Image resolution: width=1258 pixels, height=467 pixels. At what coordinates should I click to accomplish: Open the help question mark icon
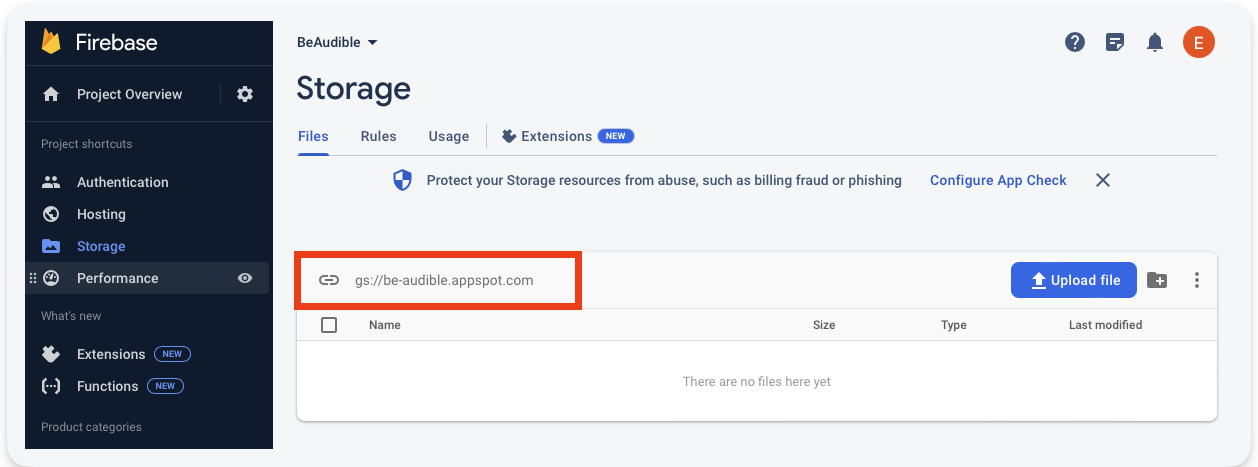pyautogui.click(x=1075, y=42)
